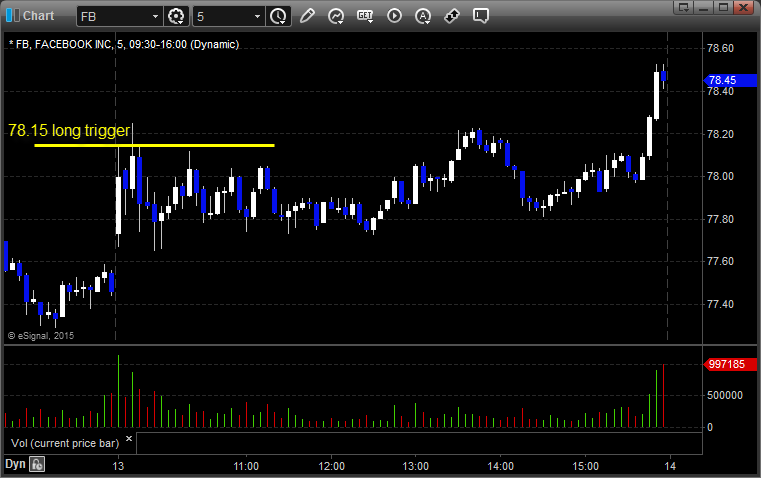
Task: Click the 77.80 price axis label
Action: pyautogui.click(x=720, y=219)
